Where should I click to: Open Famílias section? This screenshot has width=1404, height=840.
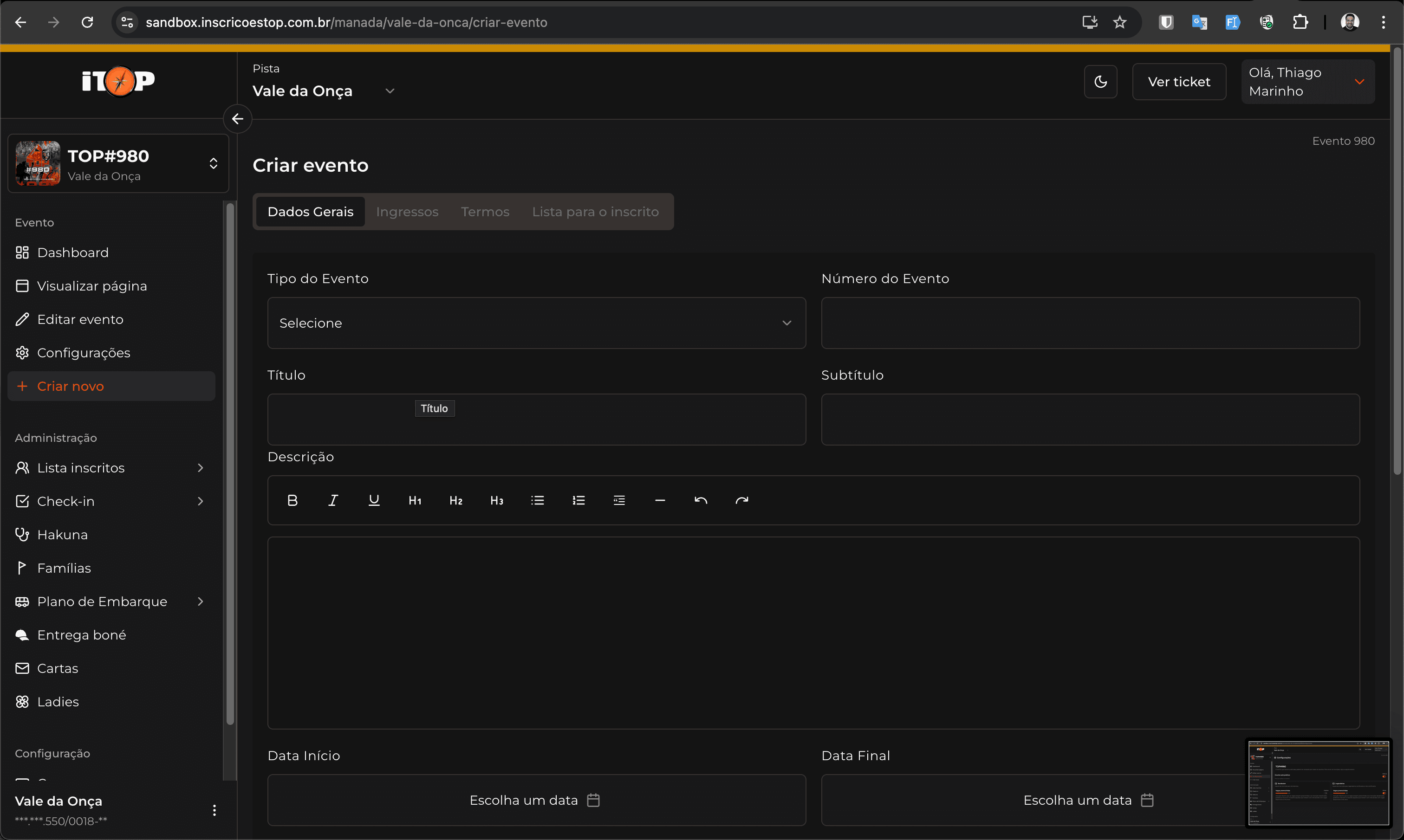pos(111,568)
